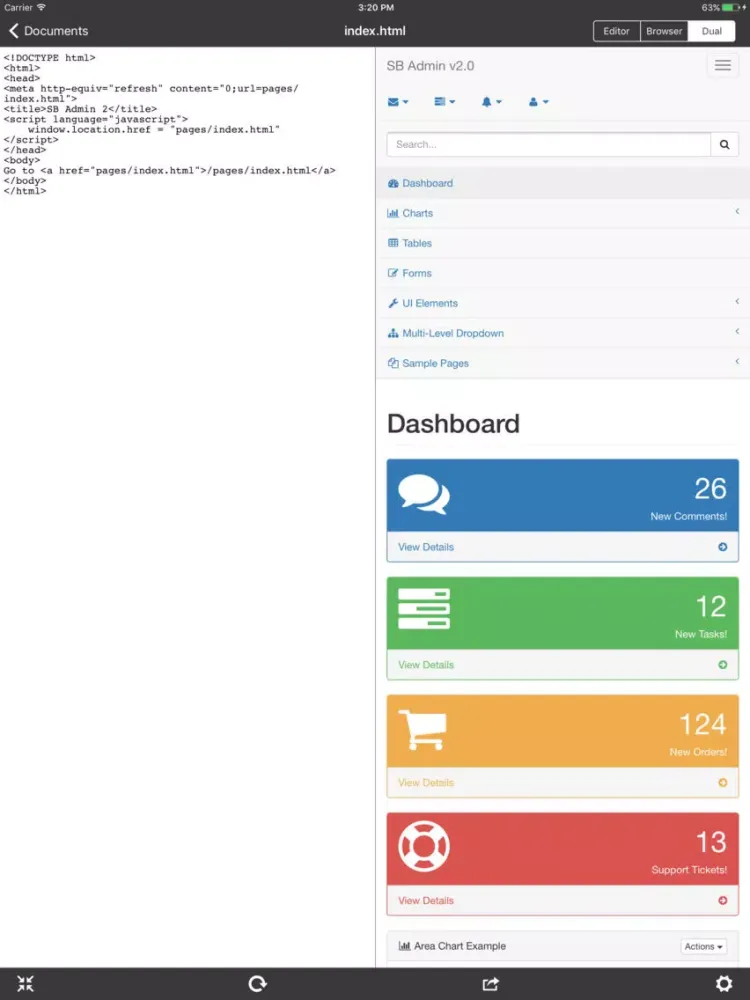Click the Charts bar-chart icon
Screen dimensions: 750x1000
pyautogui.click(x=393, y=214)
